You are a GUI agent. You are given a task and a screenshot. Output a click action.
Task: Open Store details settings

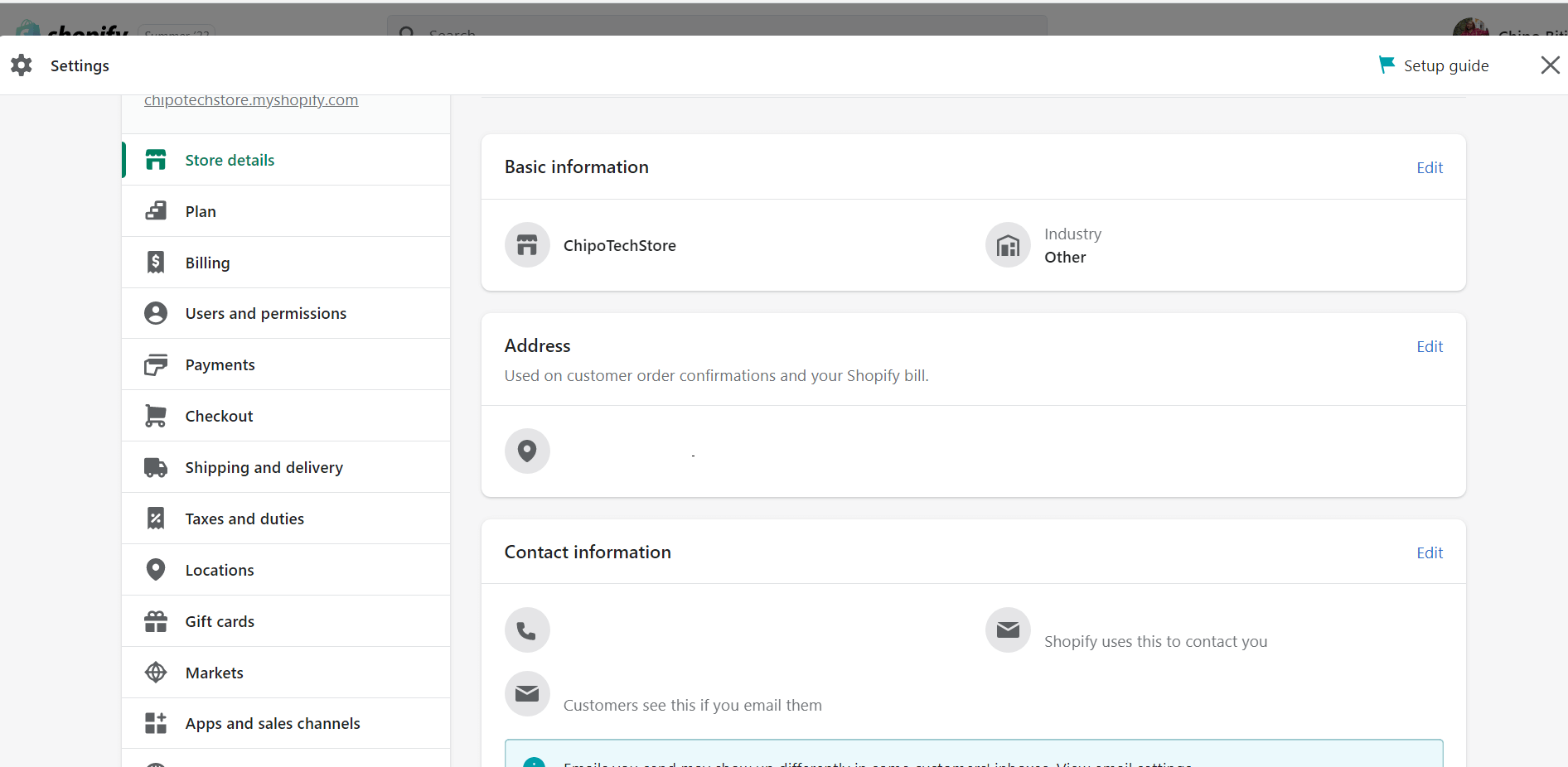(x=286, y=160)
